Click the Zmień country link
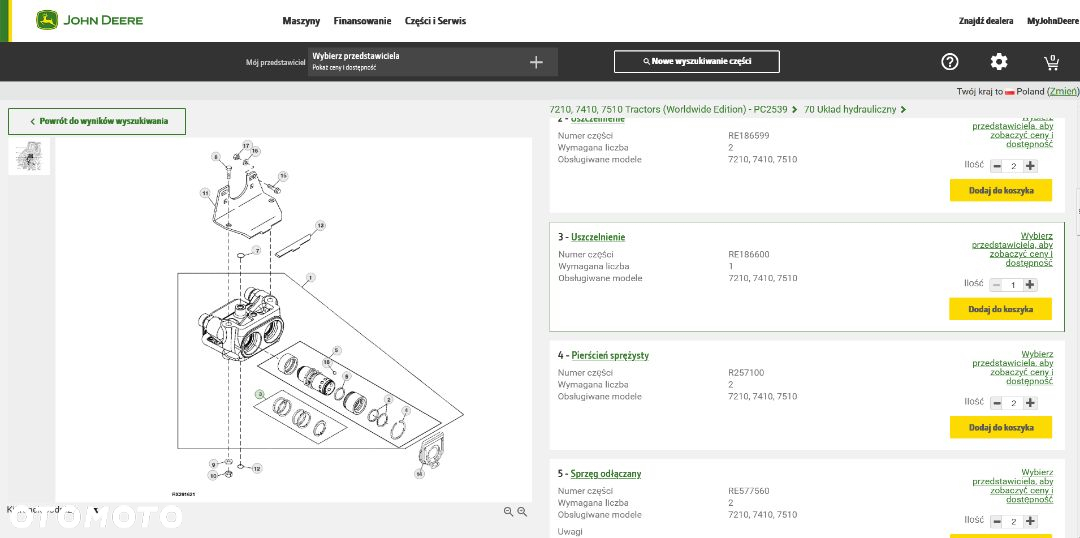This screenshot has width=1080, height=538. pyautogui.click(x=1062, y=92)
